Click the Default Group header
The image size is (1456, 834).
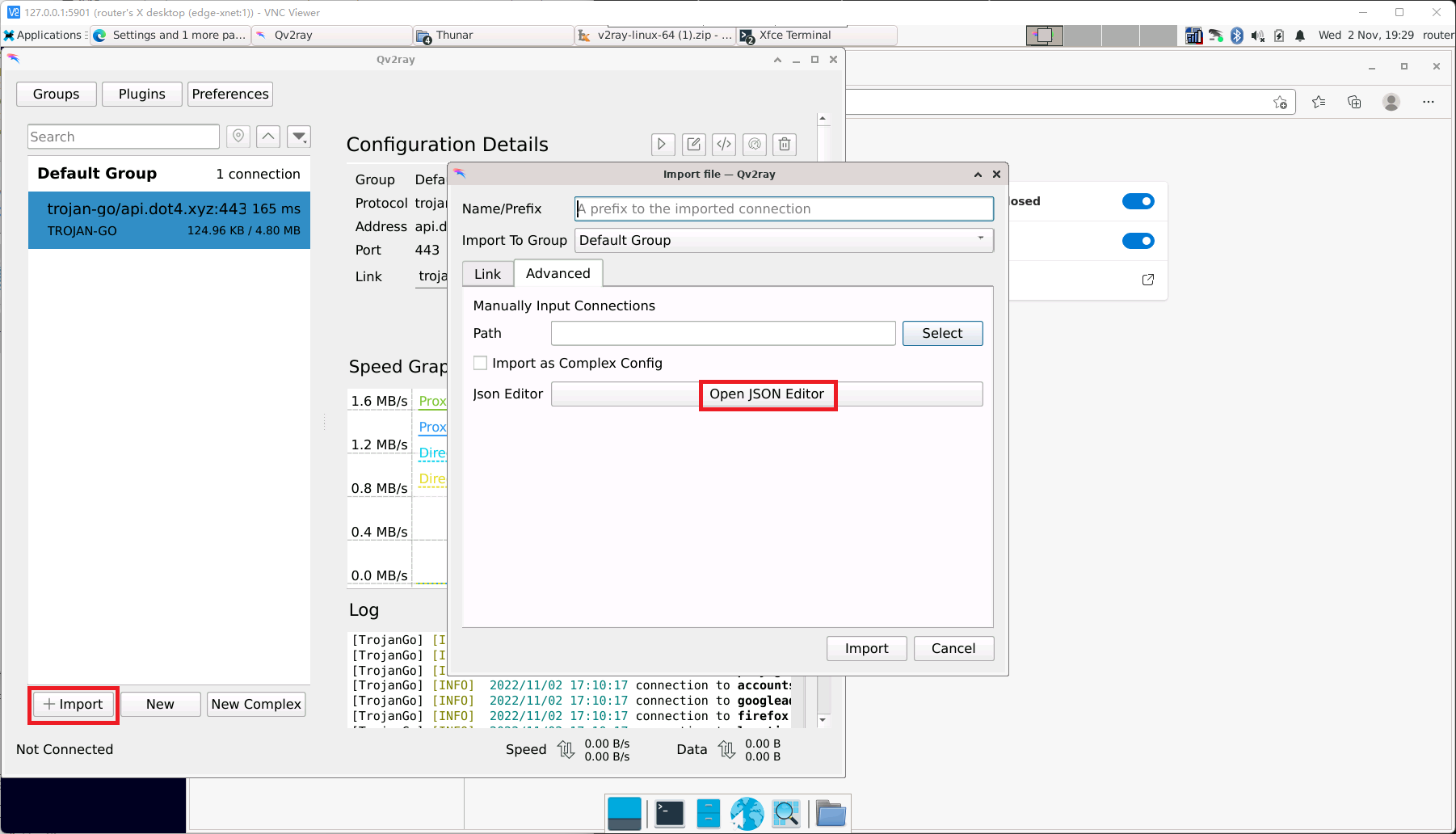click(x=169, y=174)
